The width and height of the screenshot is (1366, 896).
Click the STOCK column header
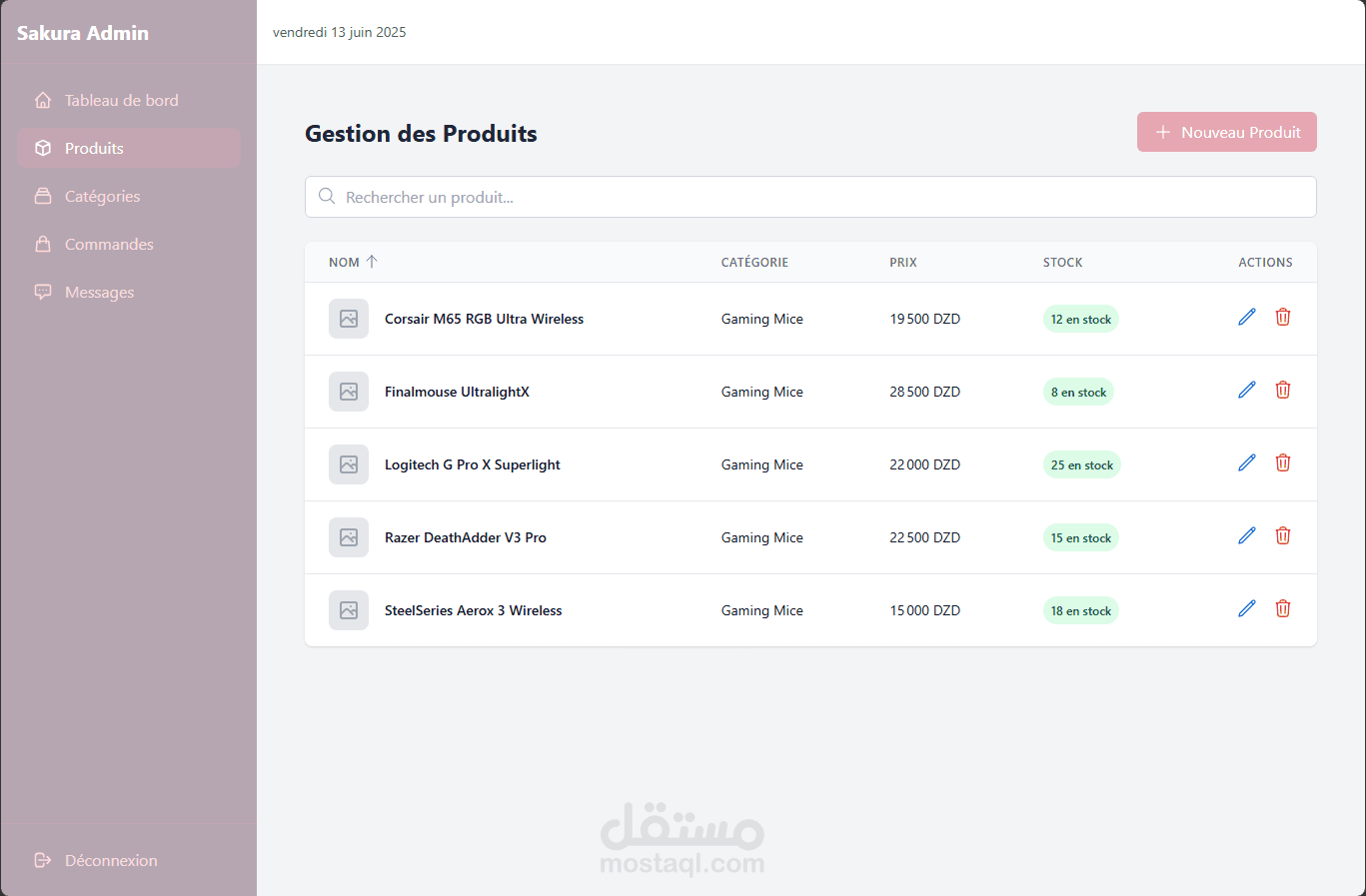point(1063,262)
